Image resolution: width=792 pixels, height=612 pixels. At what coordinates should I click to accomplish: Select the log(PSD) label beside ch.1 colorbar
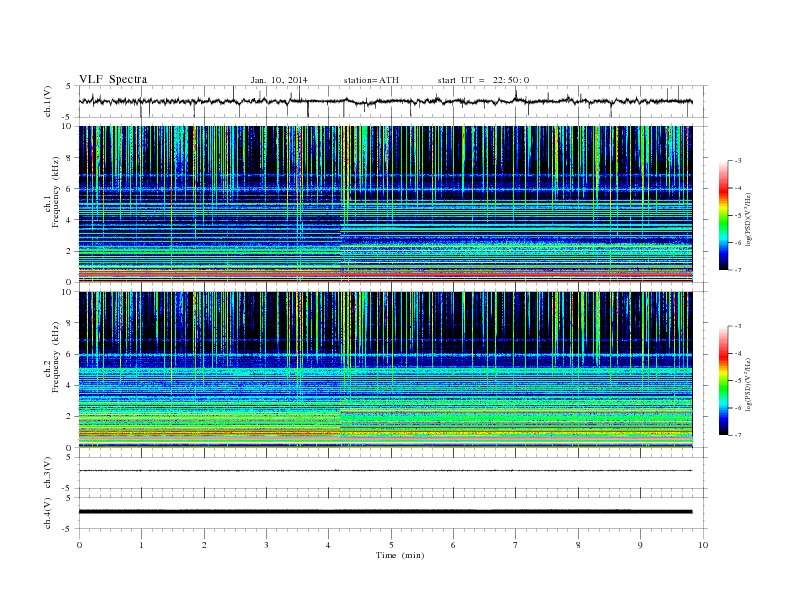point(749,219)
